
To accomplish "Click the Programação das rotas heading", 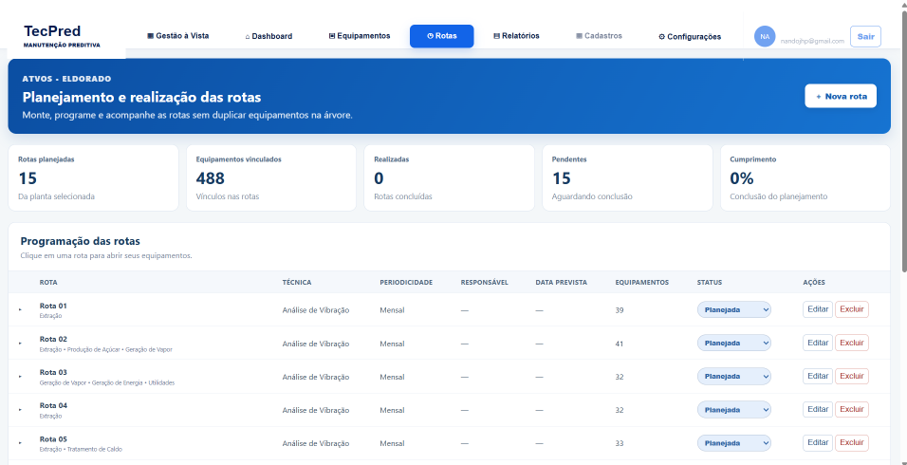I will (x=80, y=241).
